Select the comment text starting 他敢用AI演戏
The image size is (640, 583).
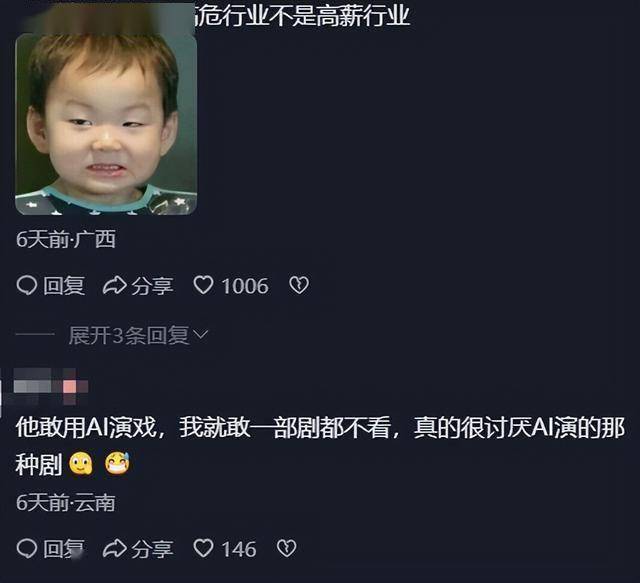[x=320, y=445]
